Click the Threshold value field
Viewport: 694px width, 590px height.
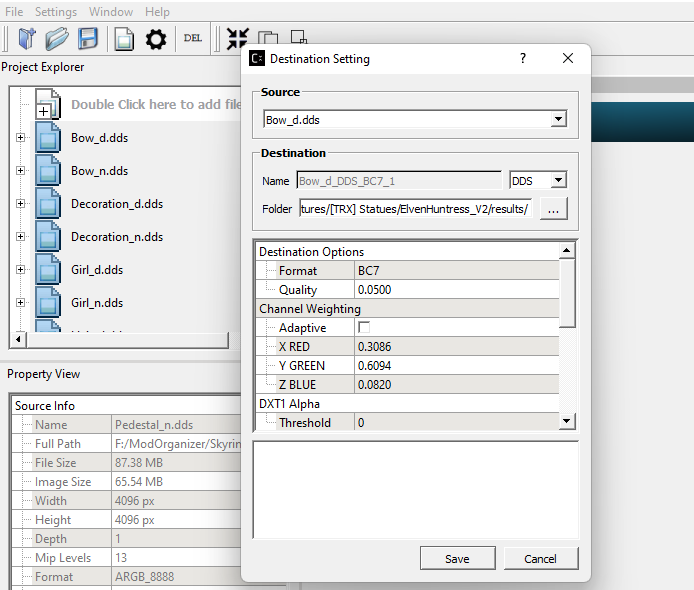(456, 423)
